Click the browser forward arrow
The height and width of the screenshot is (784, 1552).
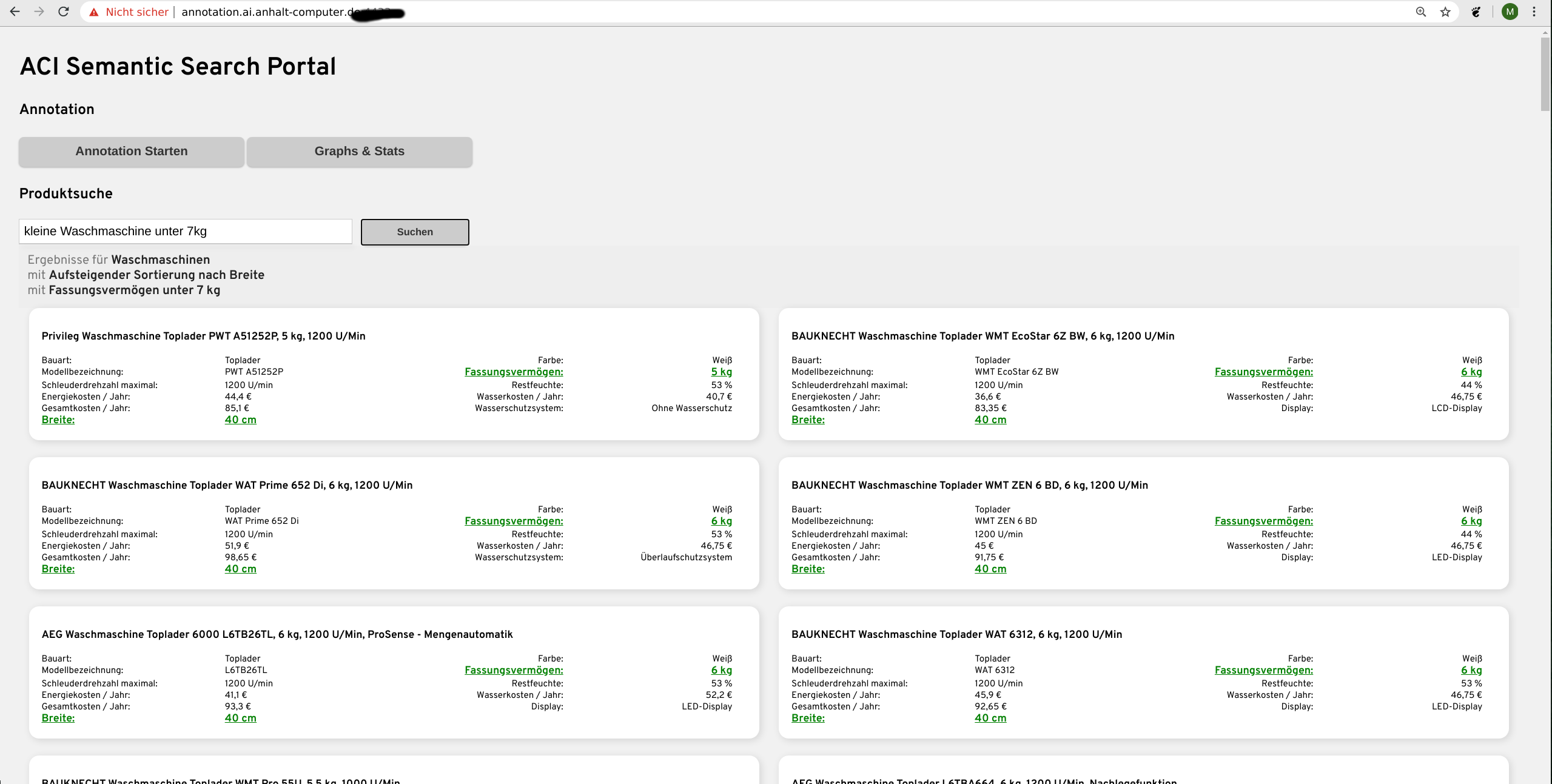[39, 12]
